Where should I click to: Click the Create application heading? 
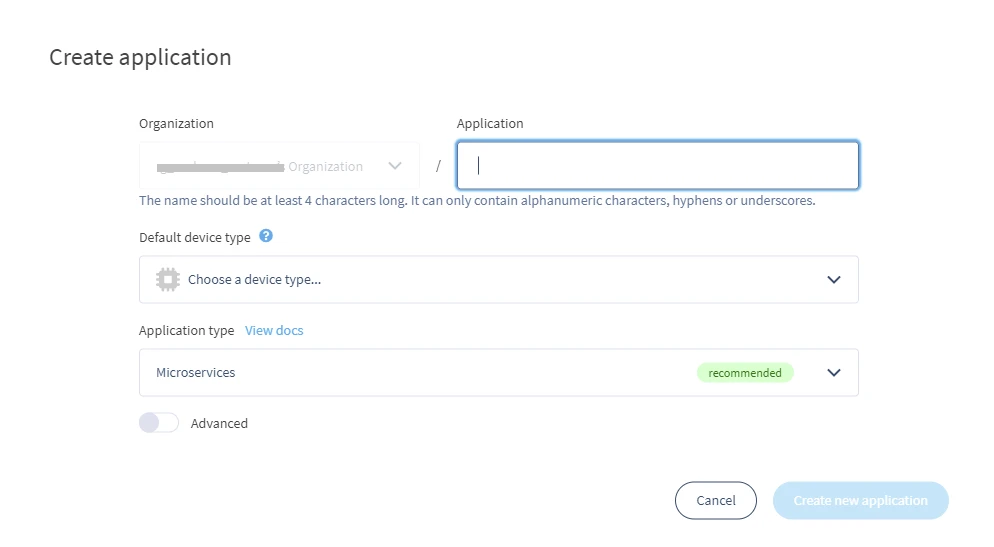140,57
